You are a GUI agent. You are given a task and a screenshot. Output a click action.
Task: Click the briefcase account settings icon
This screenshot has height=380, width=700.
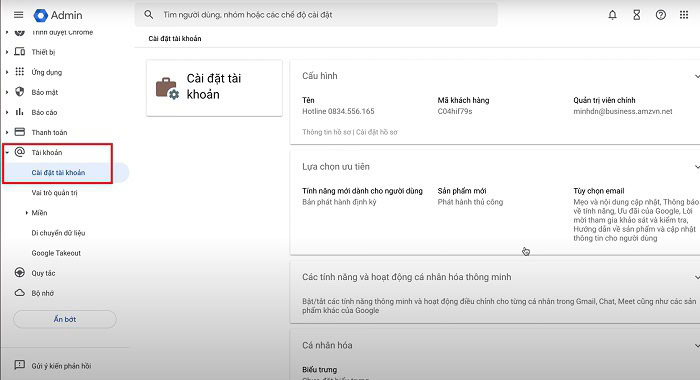coord(167,88)
